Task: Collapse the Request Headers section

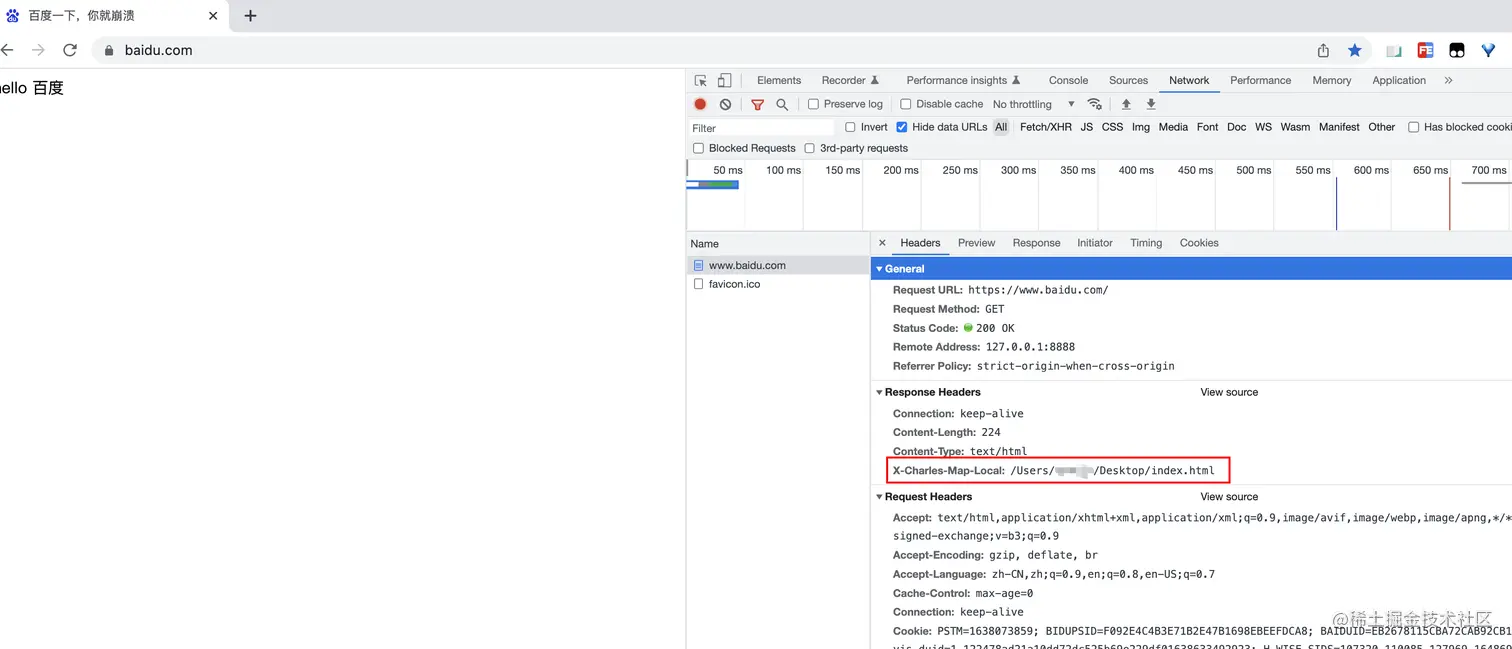Action: [x=880, y=497]
